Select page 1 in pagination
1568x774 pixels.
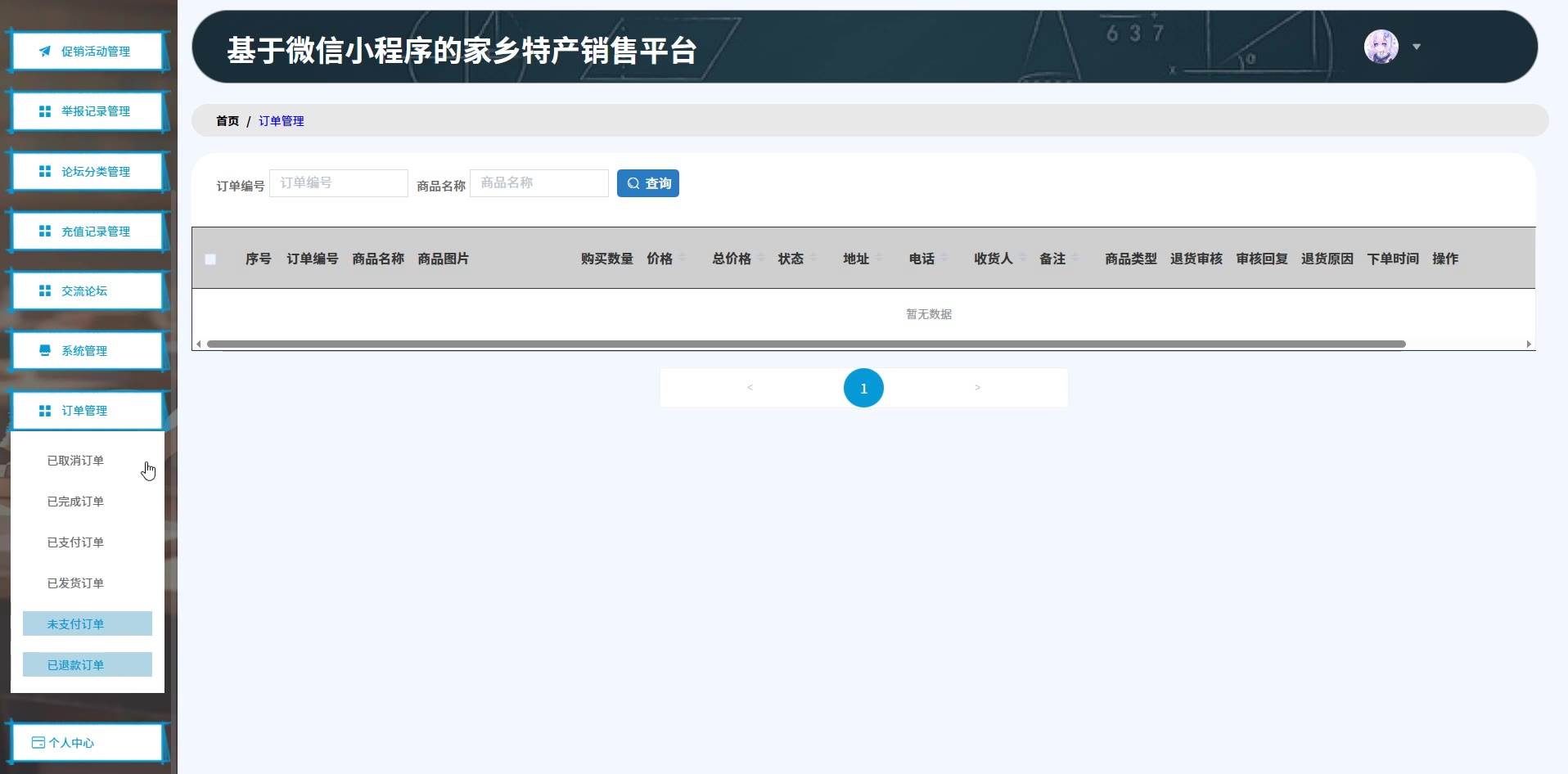(863, 389)
